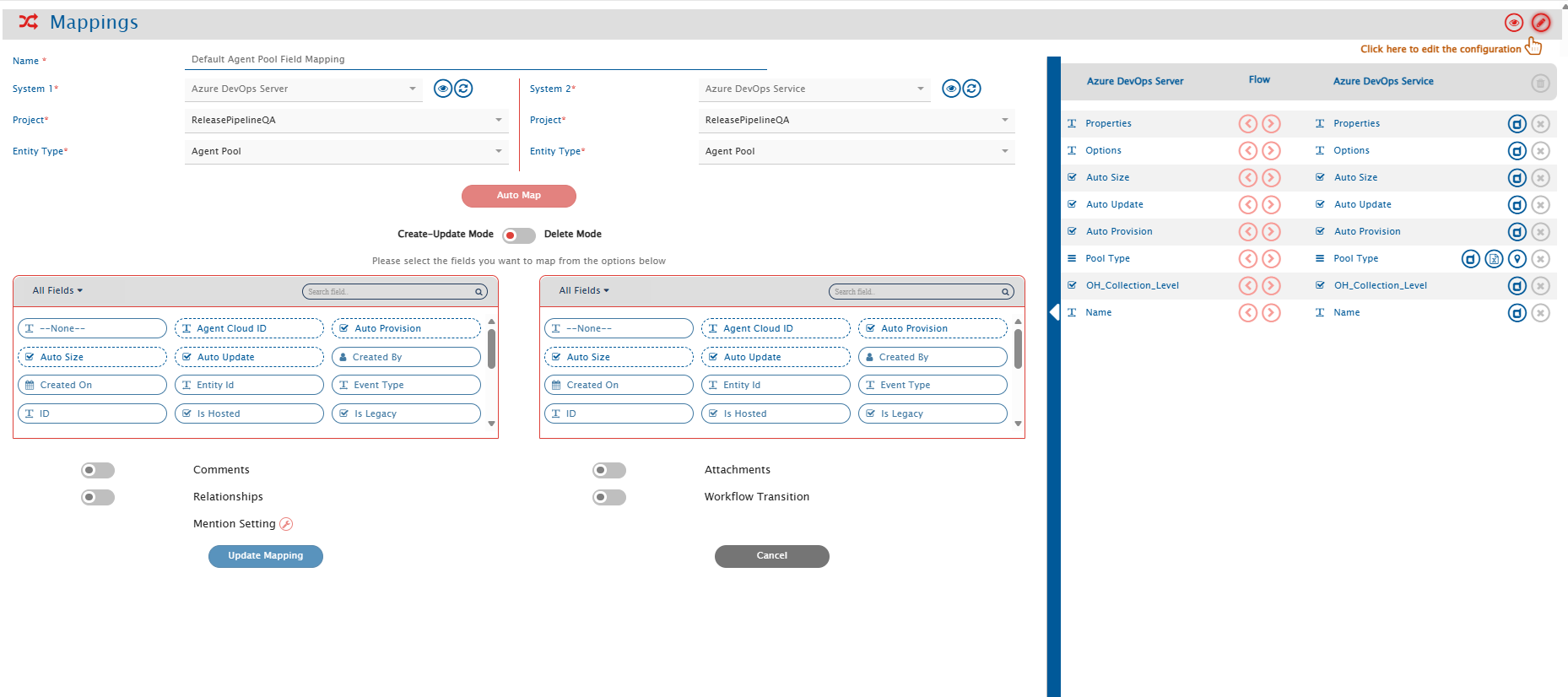Toggle the Comments switch
Image resolution: width=1568 pixels, height=697 pixels.
pos(98,470)
